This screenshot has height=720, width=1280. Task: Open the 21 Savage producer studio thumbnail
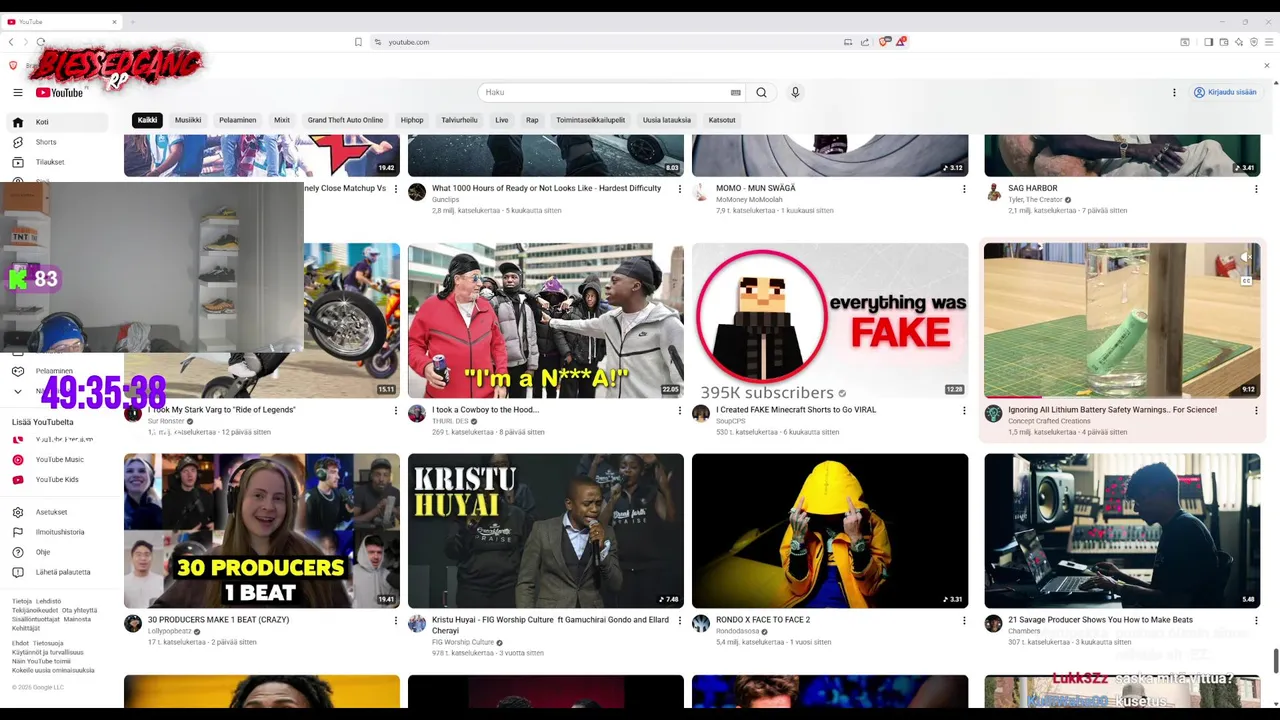[1122, 531]
